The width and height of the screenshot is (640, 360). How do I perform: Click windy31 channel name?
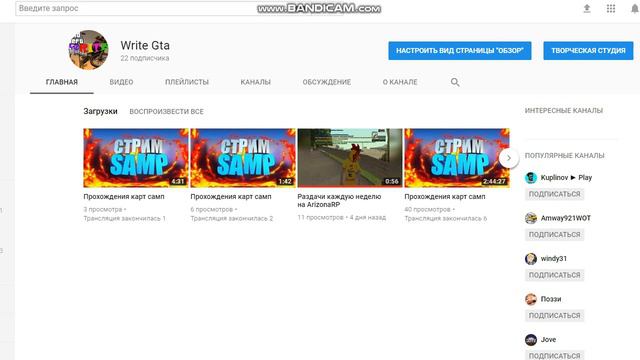(553, 258)
